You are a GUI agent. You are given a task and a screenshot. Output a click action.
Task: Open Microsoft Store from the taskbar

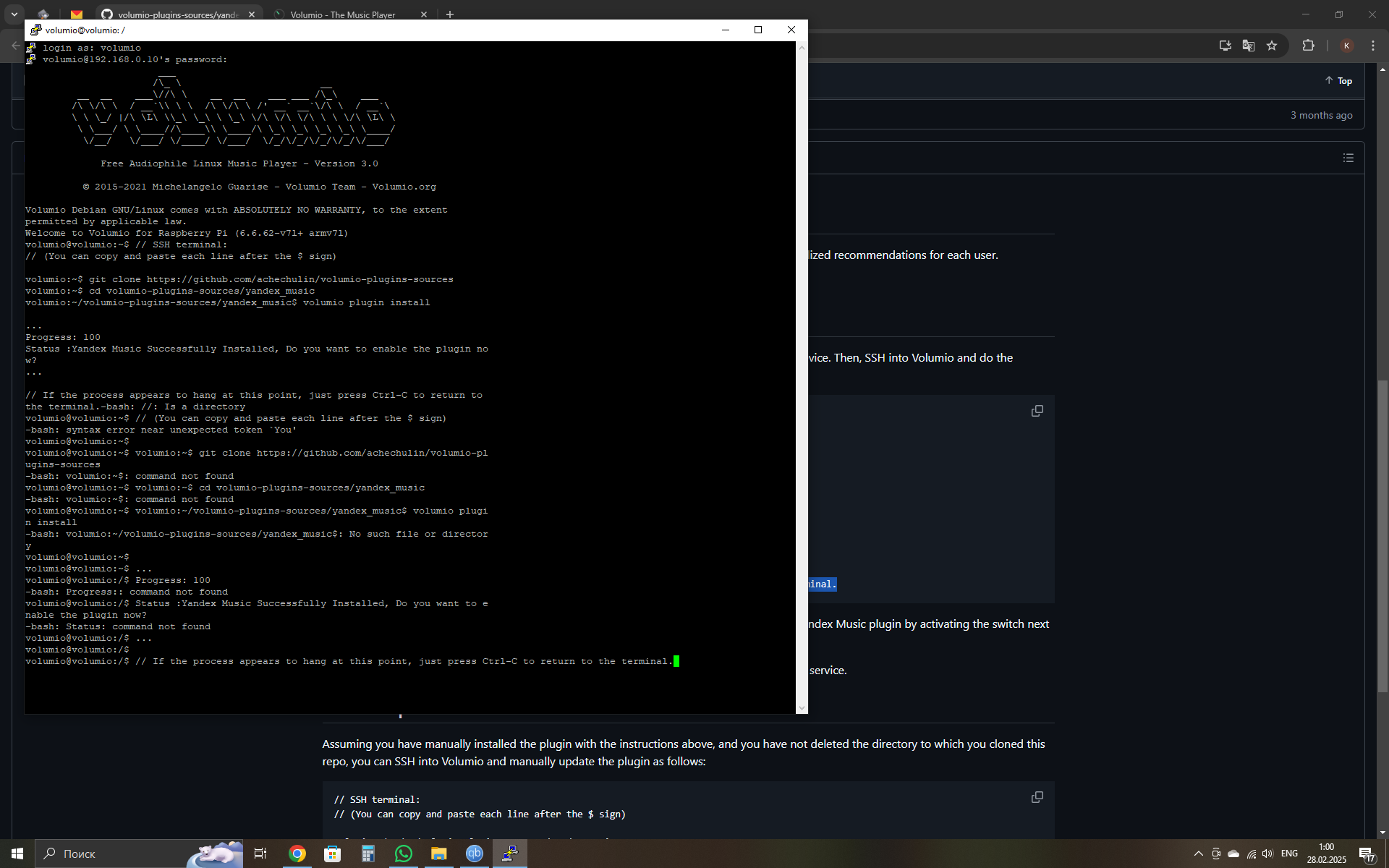[332, 854]
